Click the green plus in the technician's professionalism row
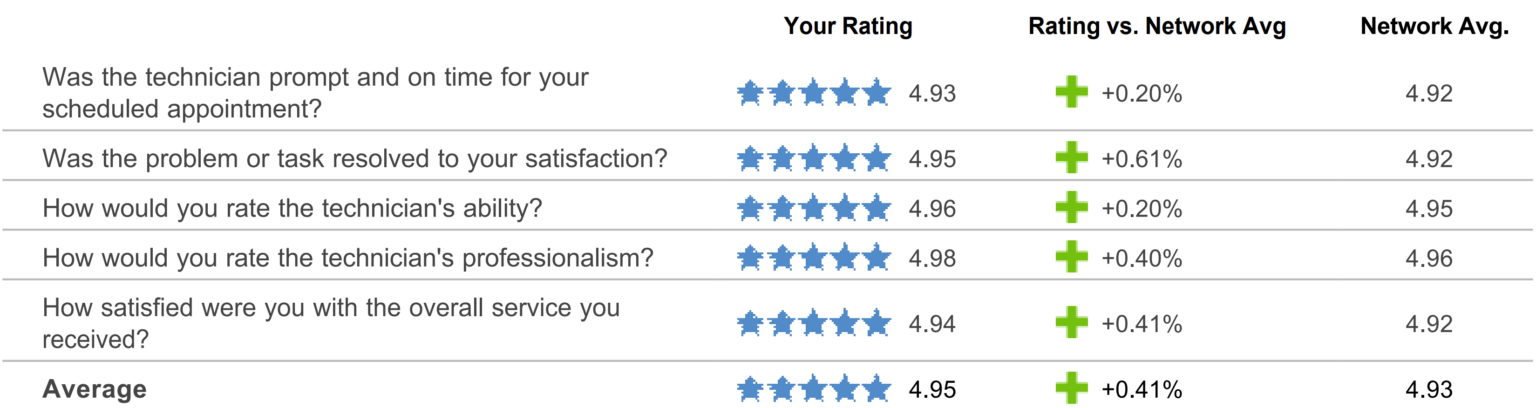This screenshot has height=408, width=1536. coord(1072,258)
